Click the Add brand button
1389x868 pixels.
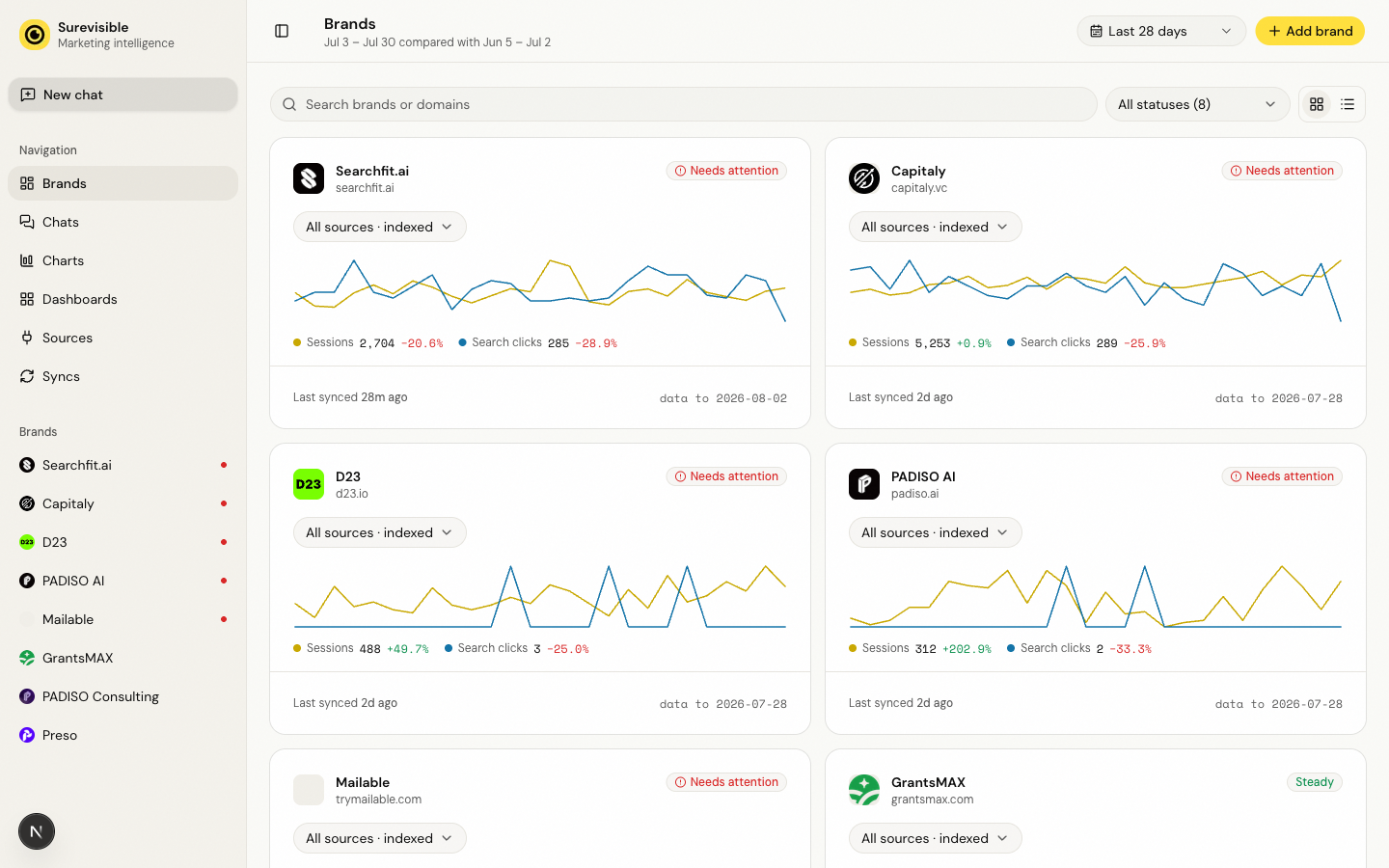pos(1310,31)
